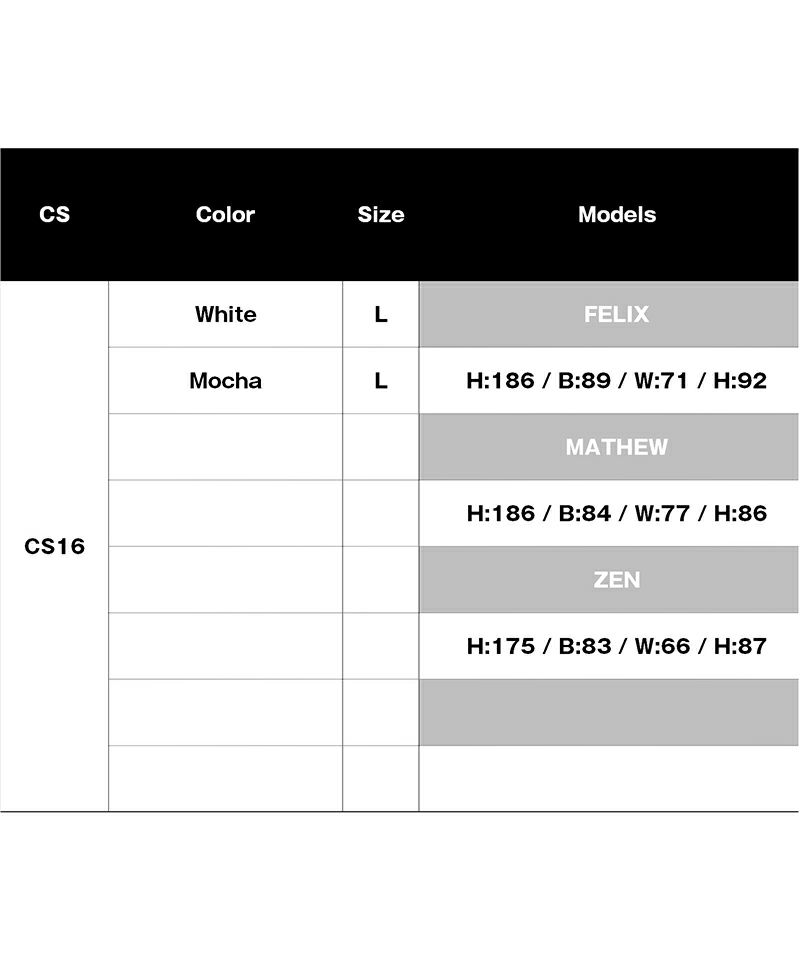Click Felix's measurements ending in H:92
The width and height of the screenshot is (800, 960).
(x=617, y=380)
